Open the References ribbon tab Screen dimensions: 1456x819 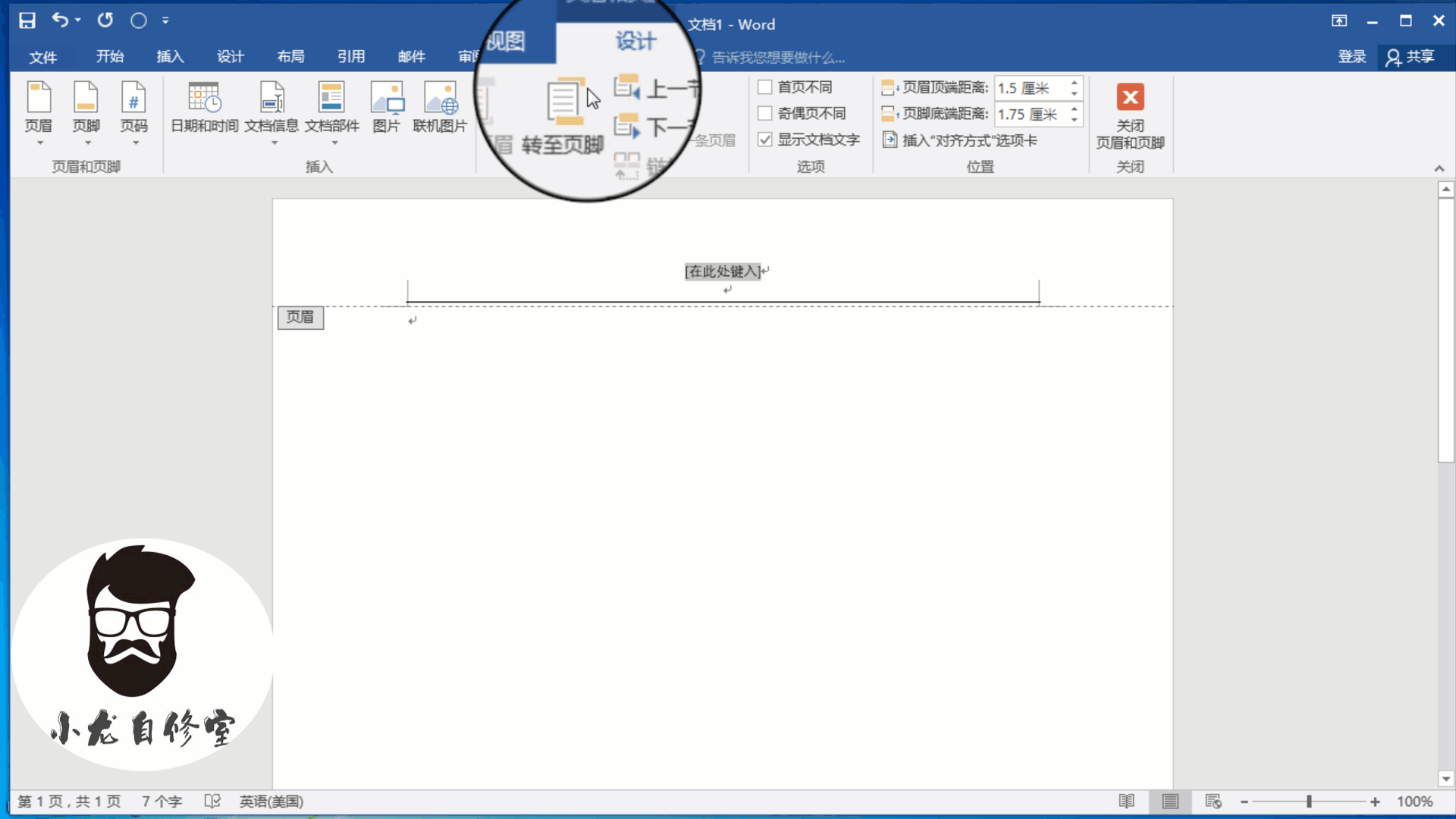tap(351, 57)
